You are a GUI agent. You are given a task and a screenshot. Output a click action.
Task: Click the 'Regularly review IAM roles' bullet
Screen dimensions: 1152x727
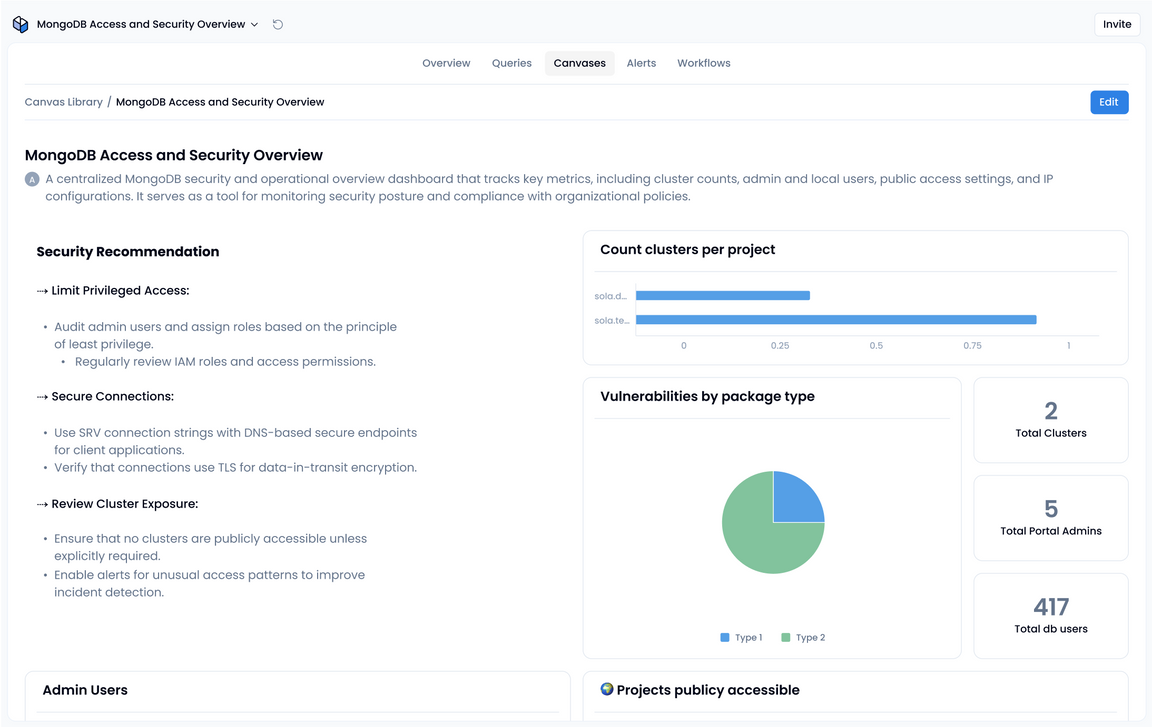226,362
